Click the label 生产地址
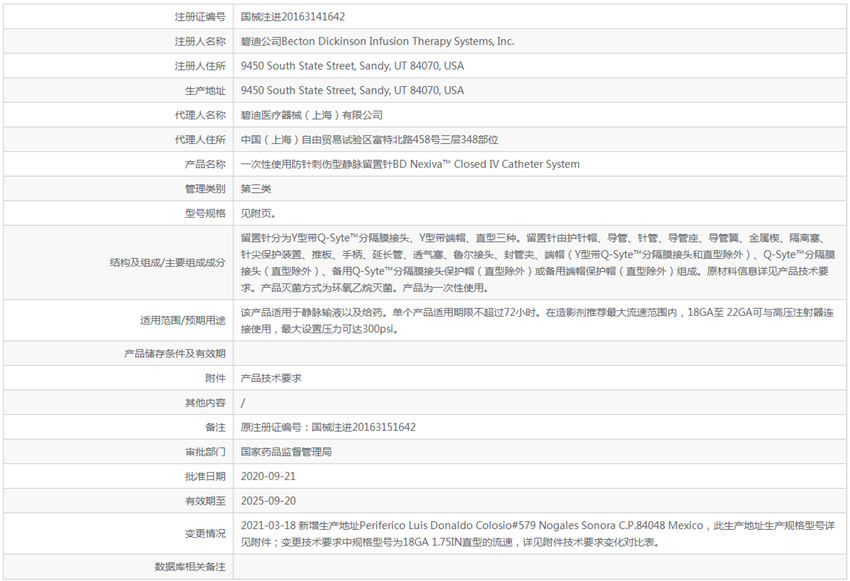Viewport: 850px width, 581px height. pyautogui.click(x=205, y=91)
